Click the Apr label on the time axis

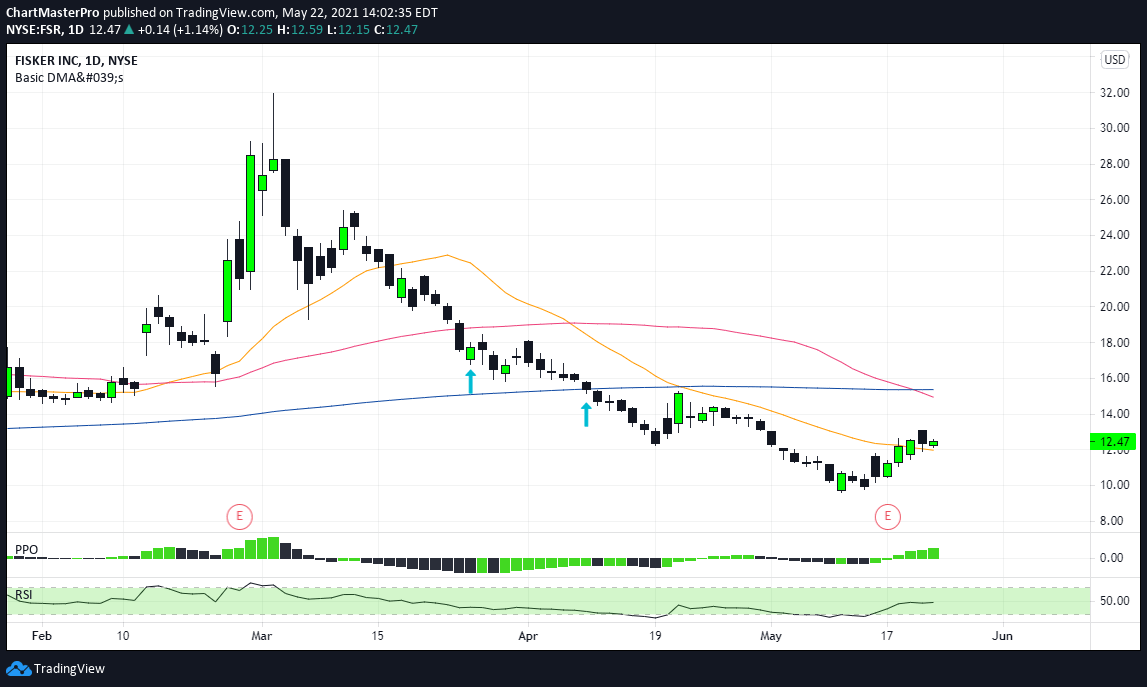(527, 636)
